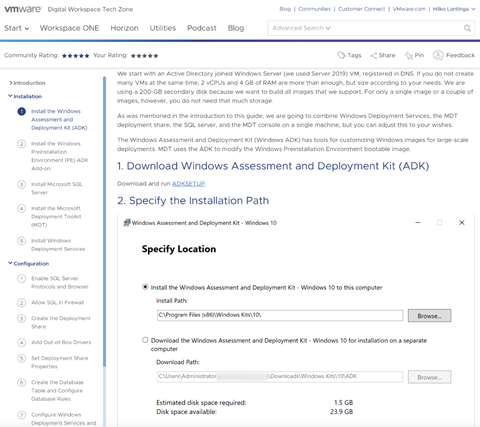Open the Podcast menu item
This screenshot has width=480, height=427.
[x=202, y=28]
